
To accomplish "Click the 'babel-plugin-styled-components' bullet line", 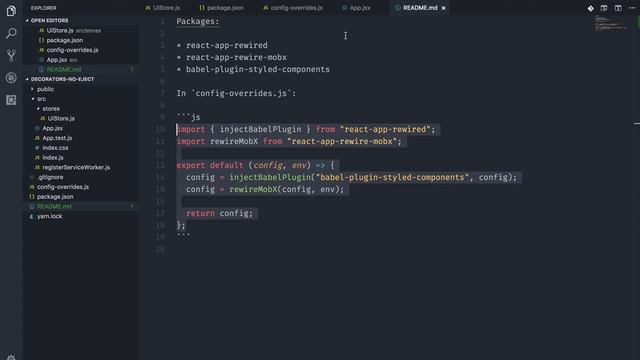I will (x=258, y=69).
